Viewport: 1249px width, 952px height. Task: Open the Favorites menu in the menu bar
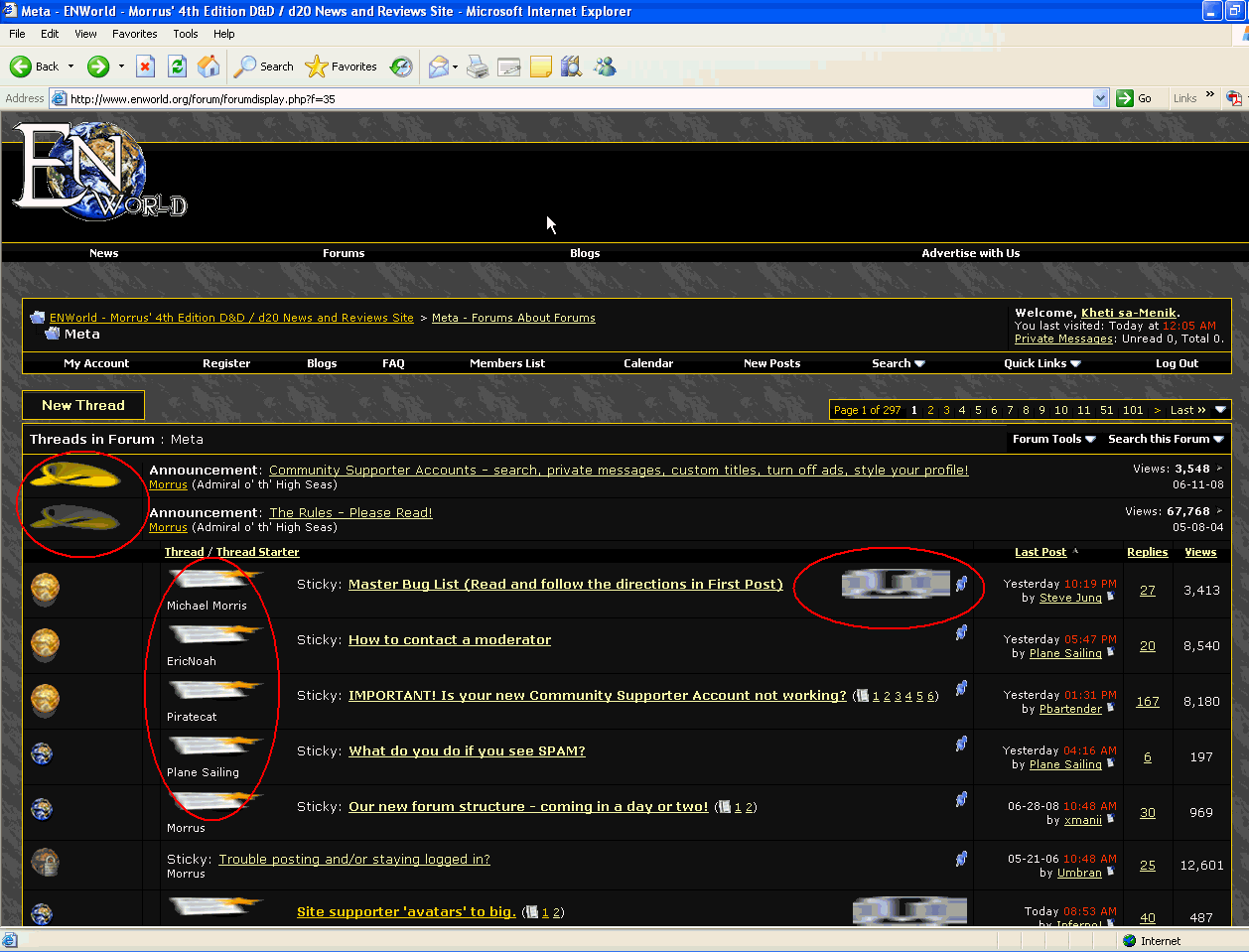134,34
